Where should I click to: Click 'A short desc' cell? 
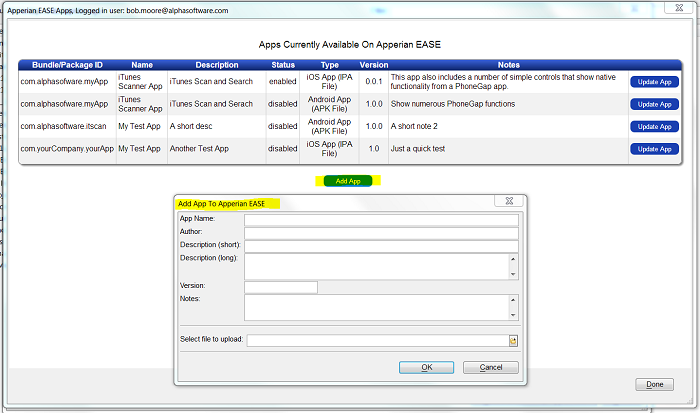pyautogui.click(x=191, y=126)
